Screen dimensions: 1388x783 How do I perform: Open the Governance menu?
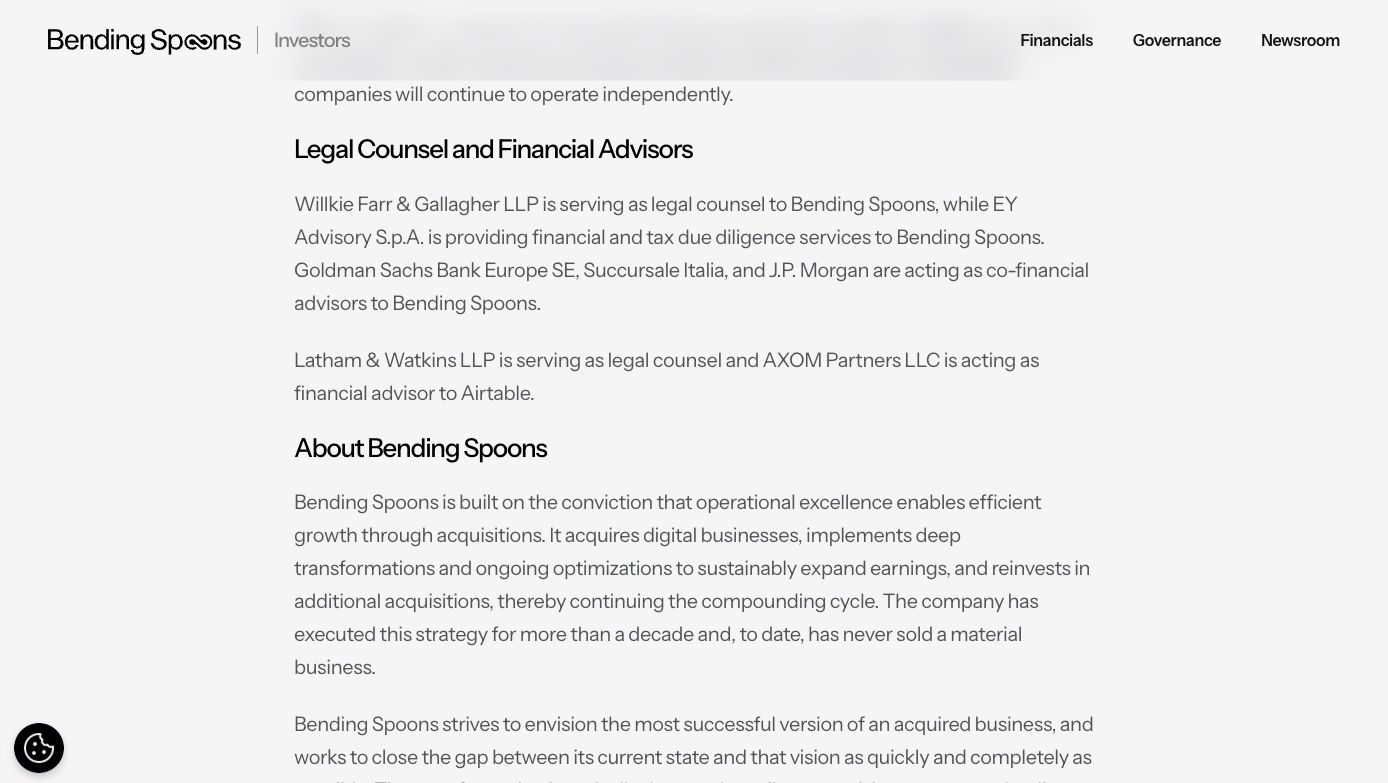pos(1176,40)
